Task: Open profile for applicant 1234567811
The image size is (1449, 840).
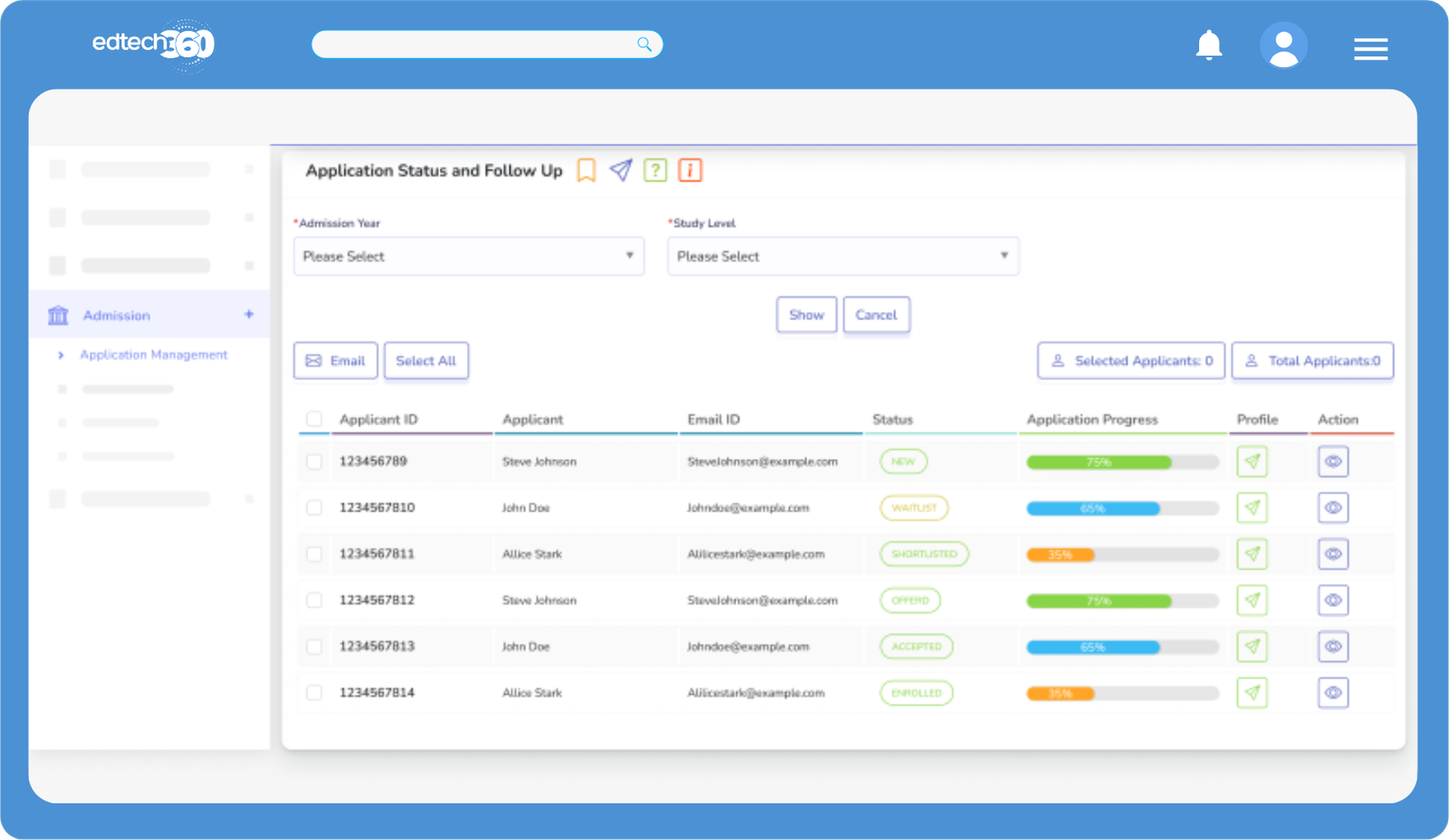Action: 1252,554
